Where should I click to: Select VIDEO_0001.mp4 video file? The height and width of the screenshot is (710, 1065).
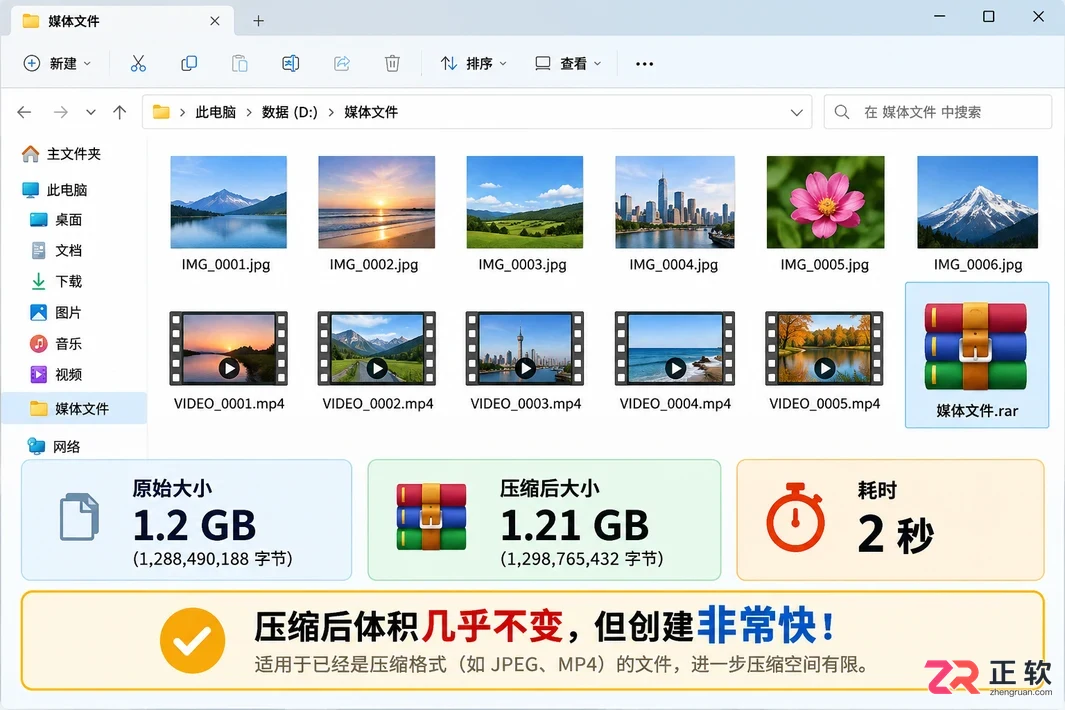228,361
